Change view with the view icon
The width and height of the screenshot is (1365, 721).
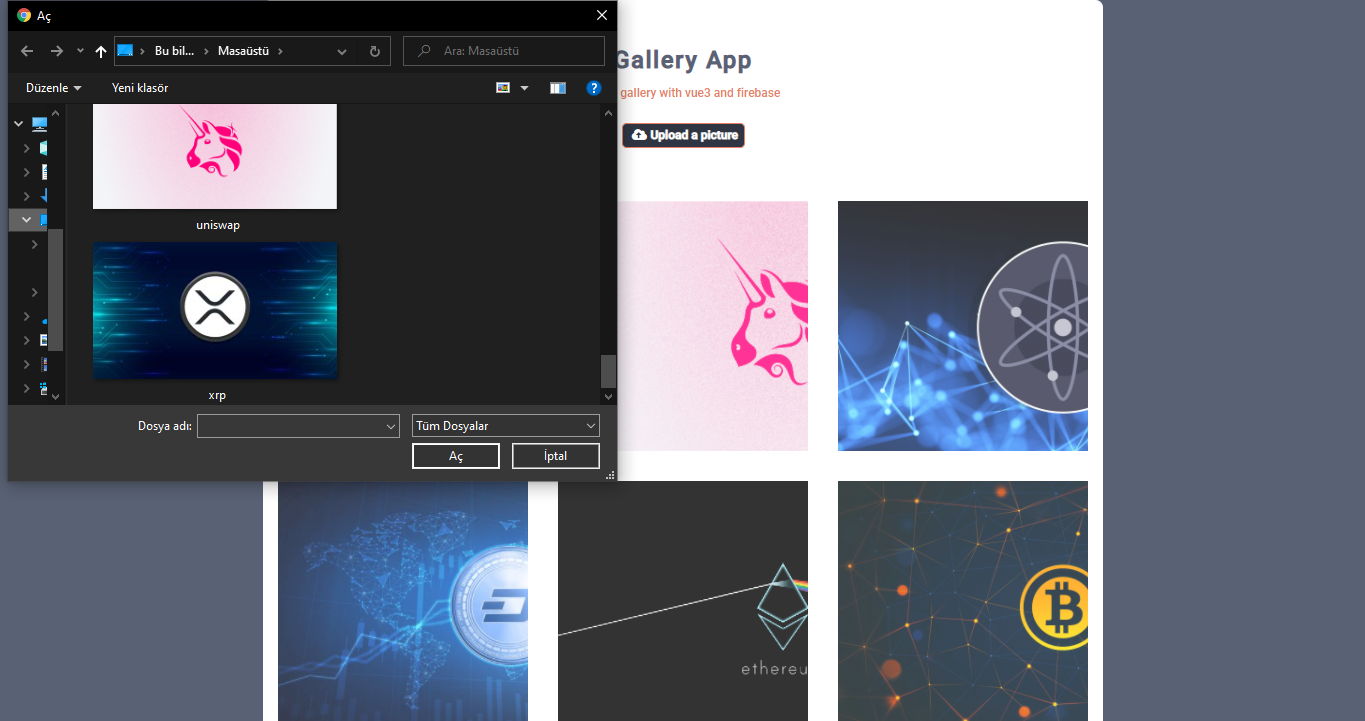point(503,88)
